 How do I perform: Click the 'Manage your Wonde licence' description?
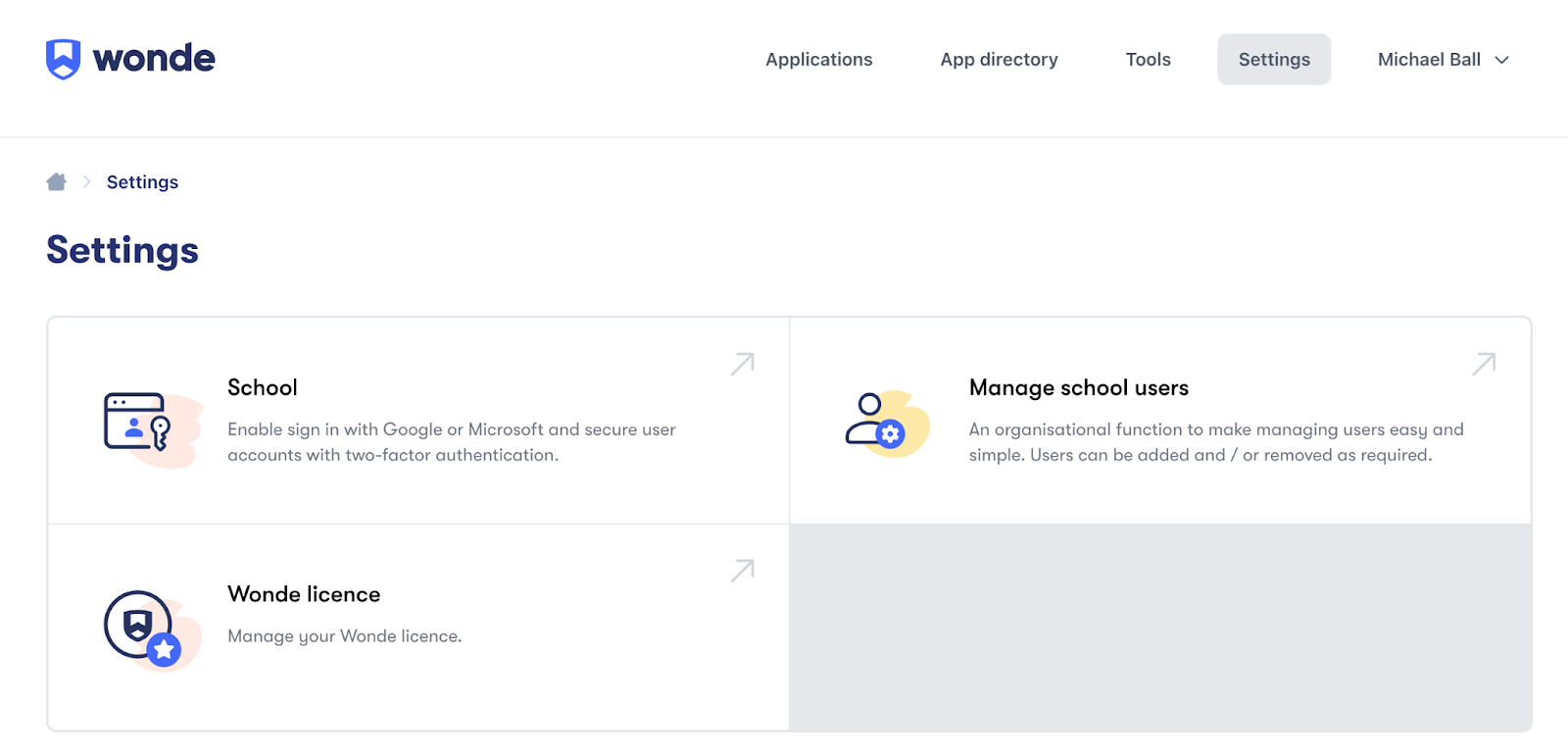344,636
